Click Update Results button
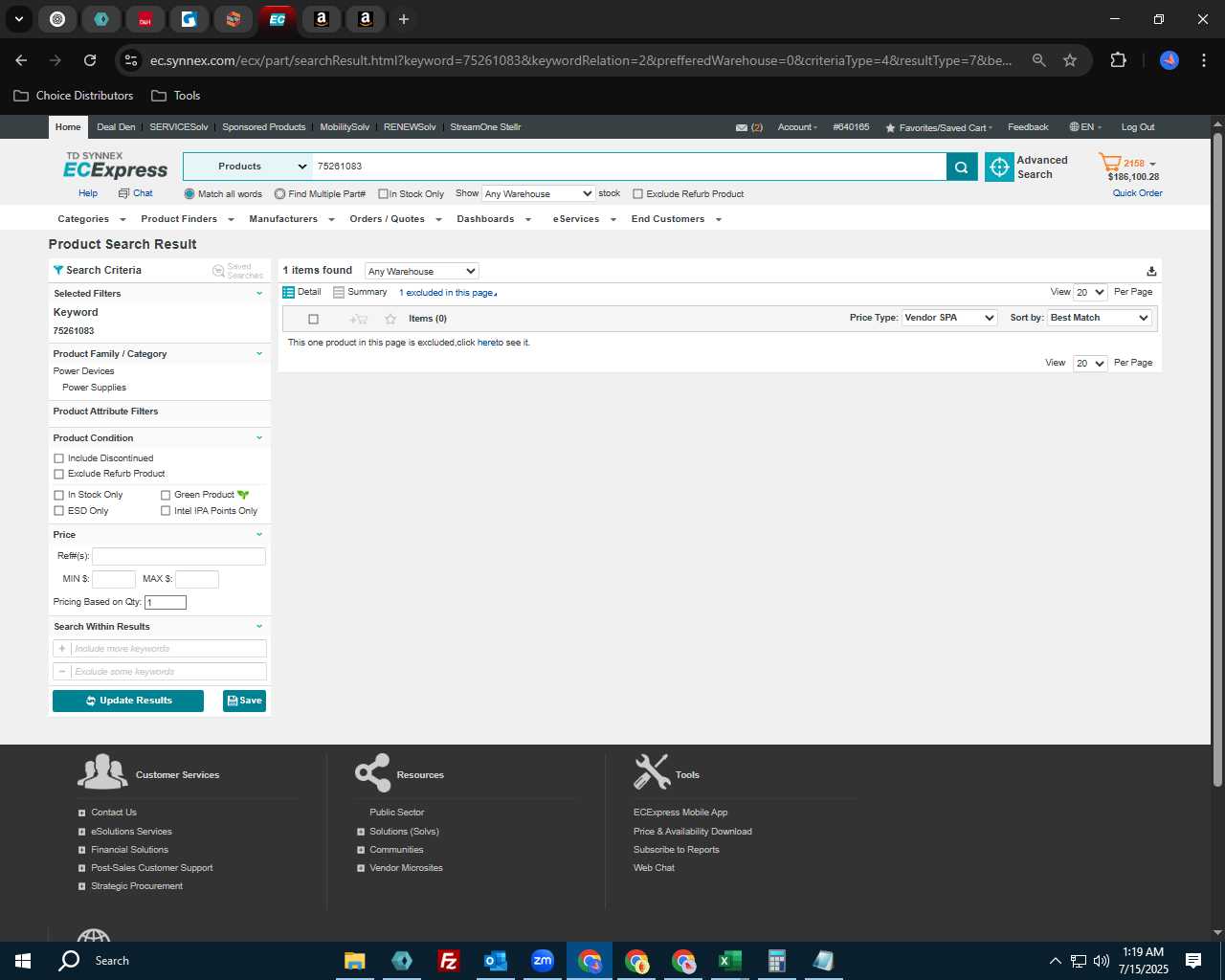The height and width of the screenshot is (980, 1225). pyautogui.click(x=128, y=701)
